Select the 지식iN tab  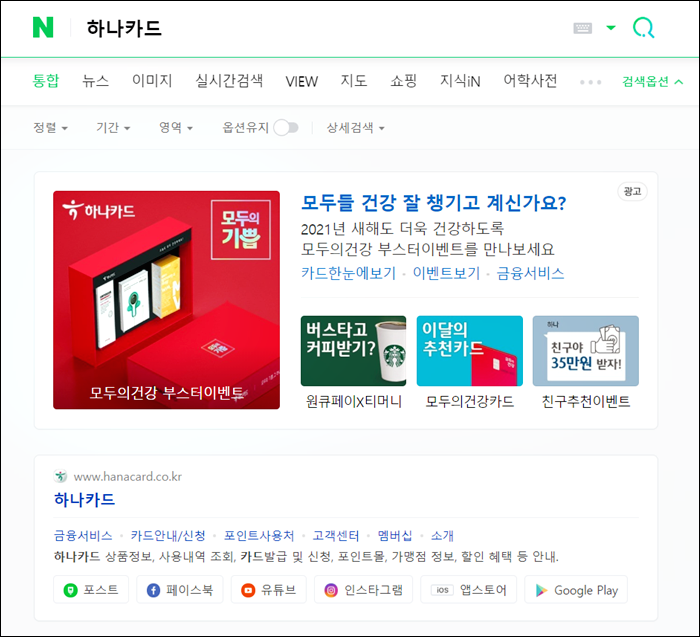coord(460,81)
